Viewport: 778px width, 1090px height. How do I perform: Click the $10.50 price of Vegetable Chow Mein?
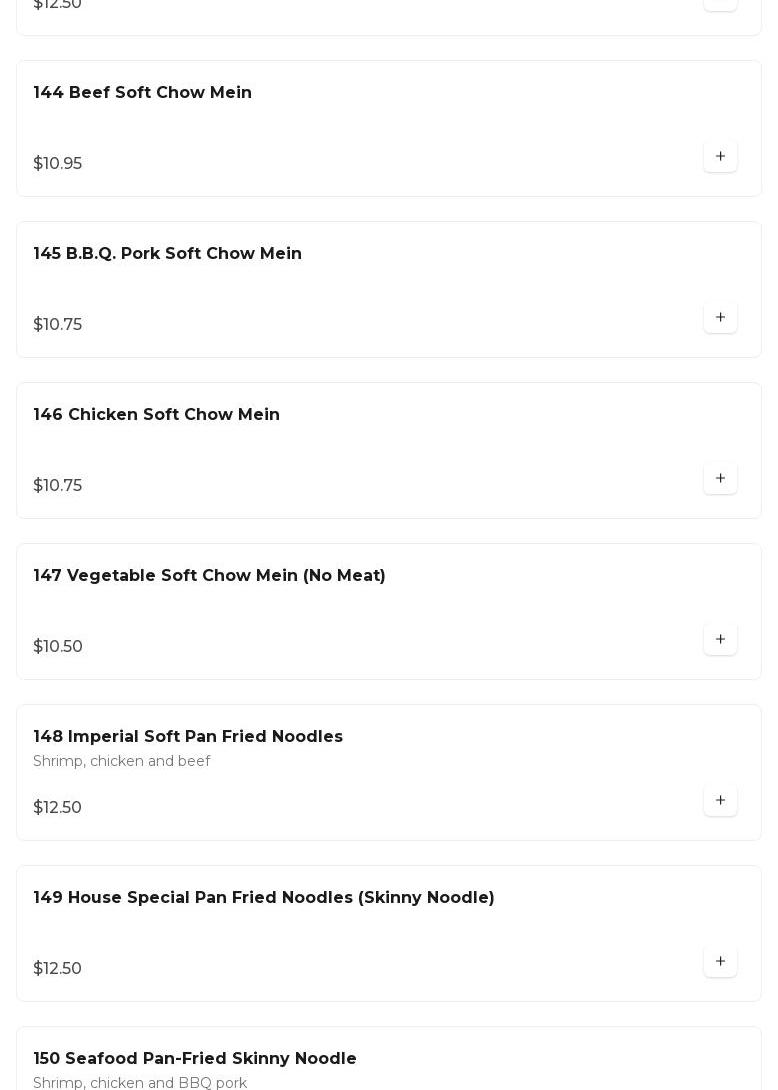58,646
